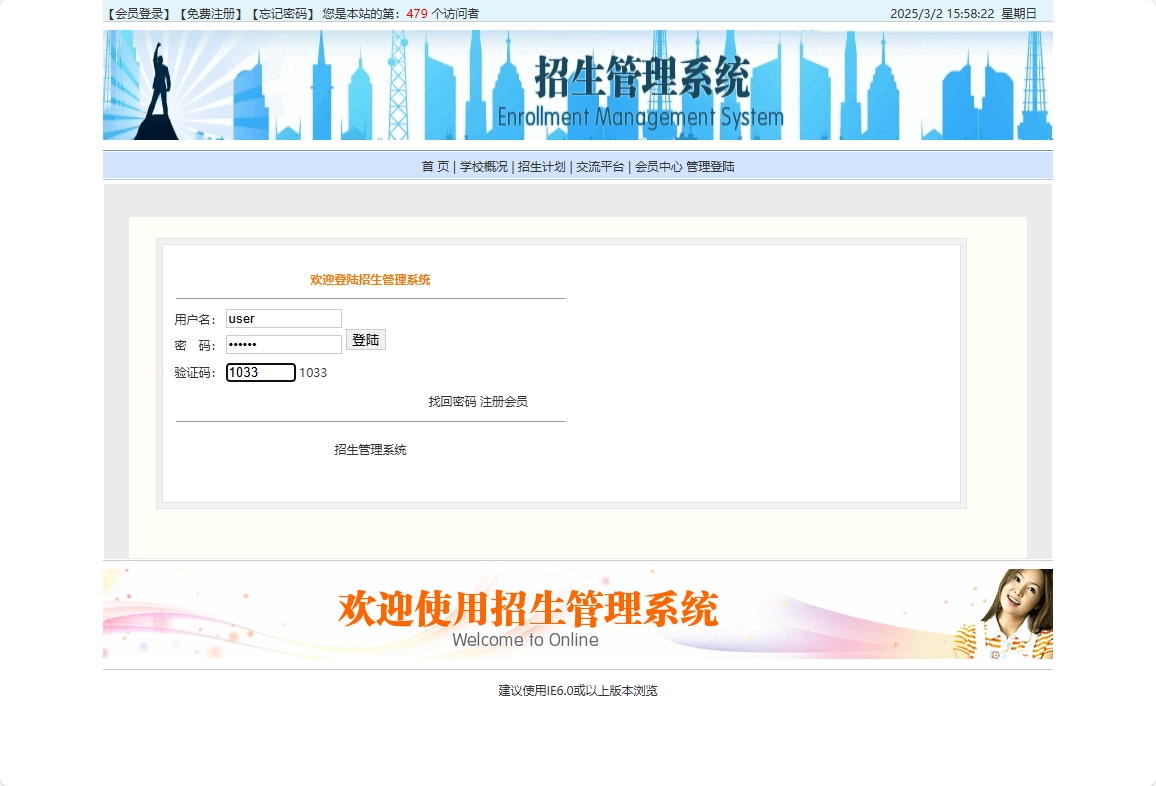Click the 管理登陆 admin login menu item
The height and width of the screenshot is (786, 1156).
tap(710, 166)
